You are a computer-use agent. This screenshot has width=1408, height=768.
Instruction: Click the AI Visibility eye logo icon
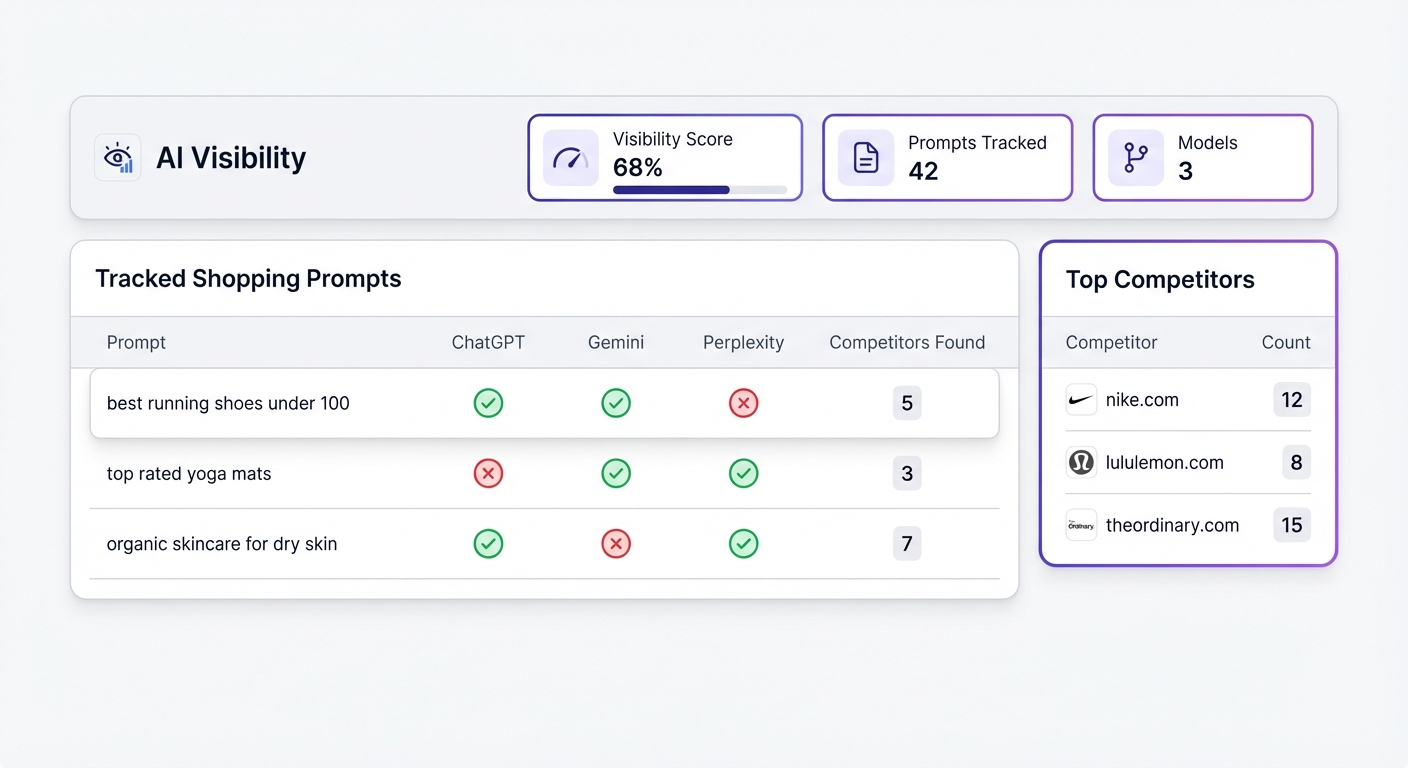(x=118, y=157)
